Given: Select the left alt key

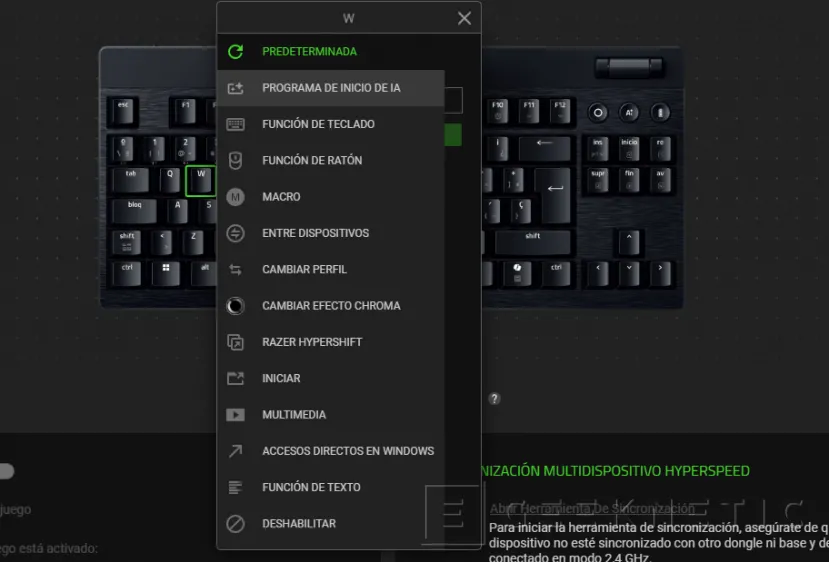Looking at the screenshot, I should pos(204,273).
